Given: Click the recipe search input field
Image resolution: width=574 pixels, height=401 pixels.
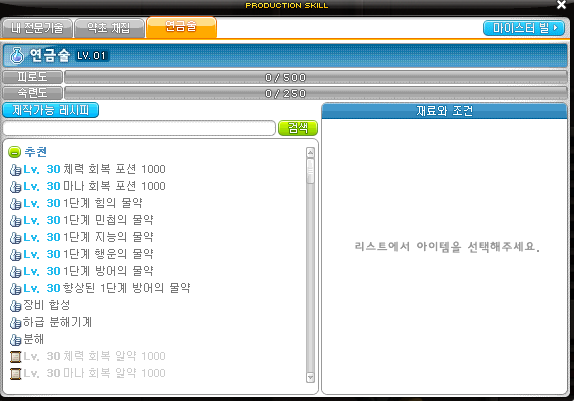Looking at the screenshot, I should click(x=139, y=128).
